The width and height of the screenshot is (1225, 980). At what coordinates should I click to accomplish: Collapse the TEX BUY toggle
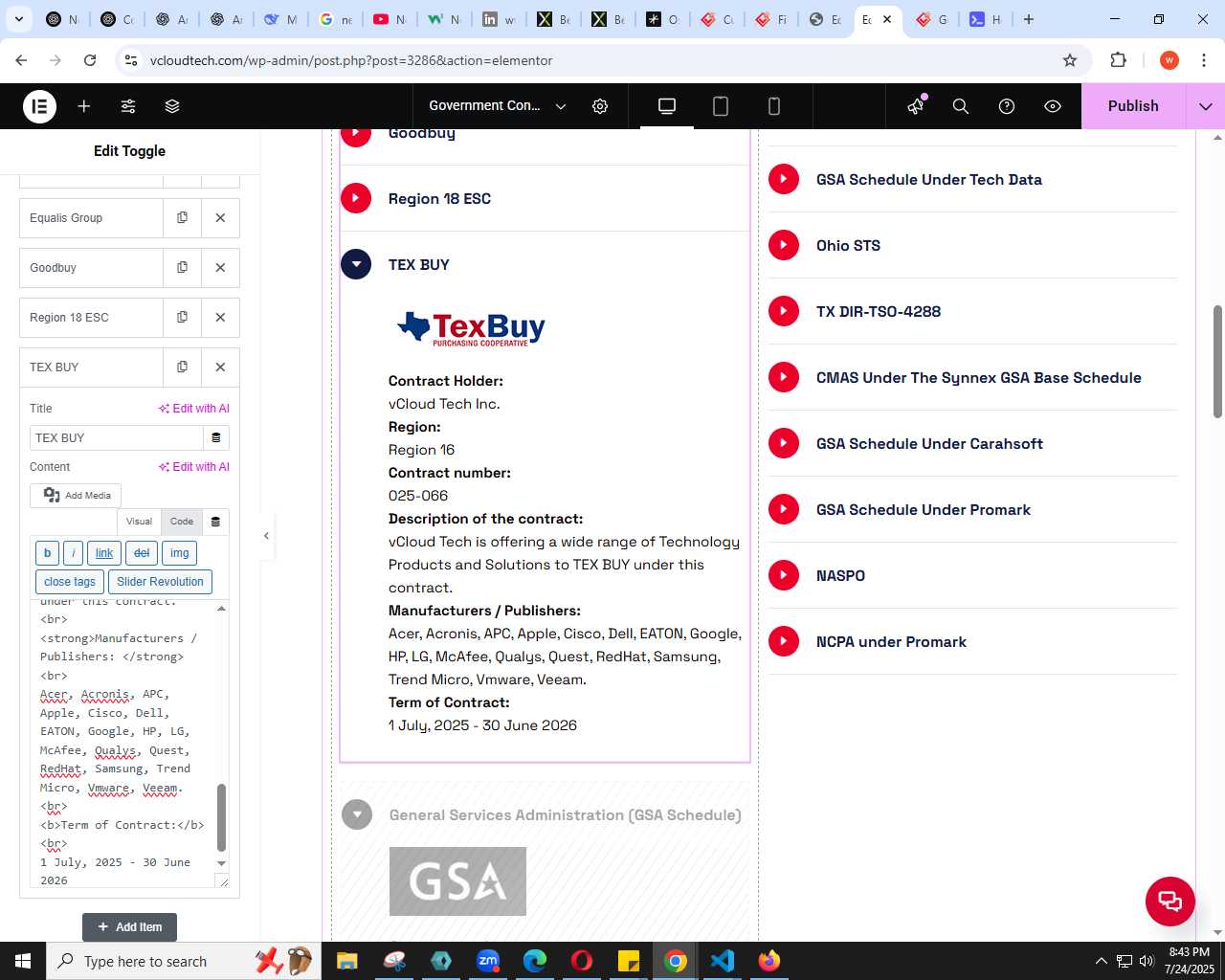[x=356, y=265]
